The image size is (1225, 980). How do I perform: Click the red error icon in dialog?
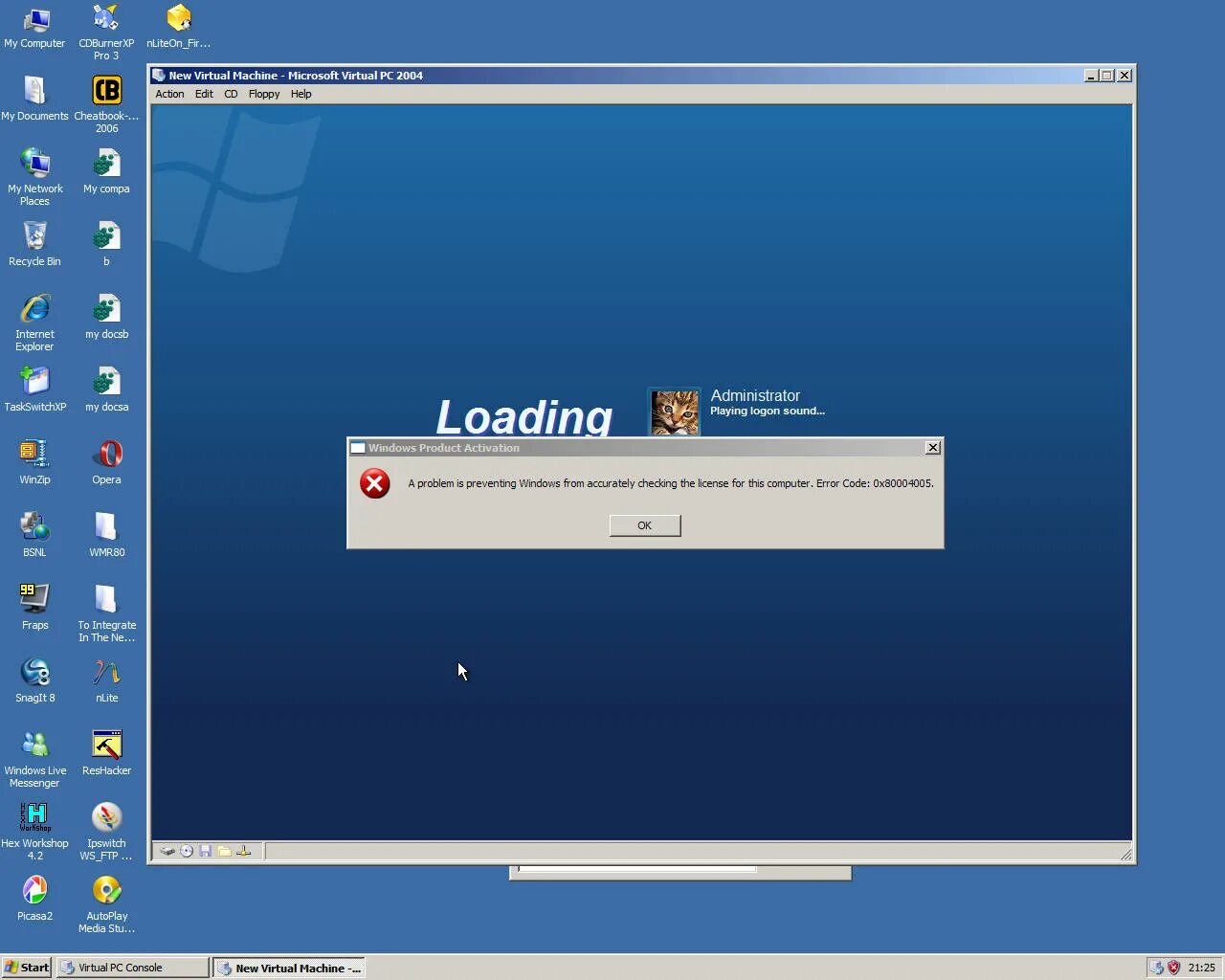[375, 483]
